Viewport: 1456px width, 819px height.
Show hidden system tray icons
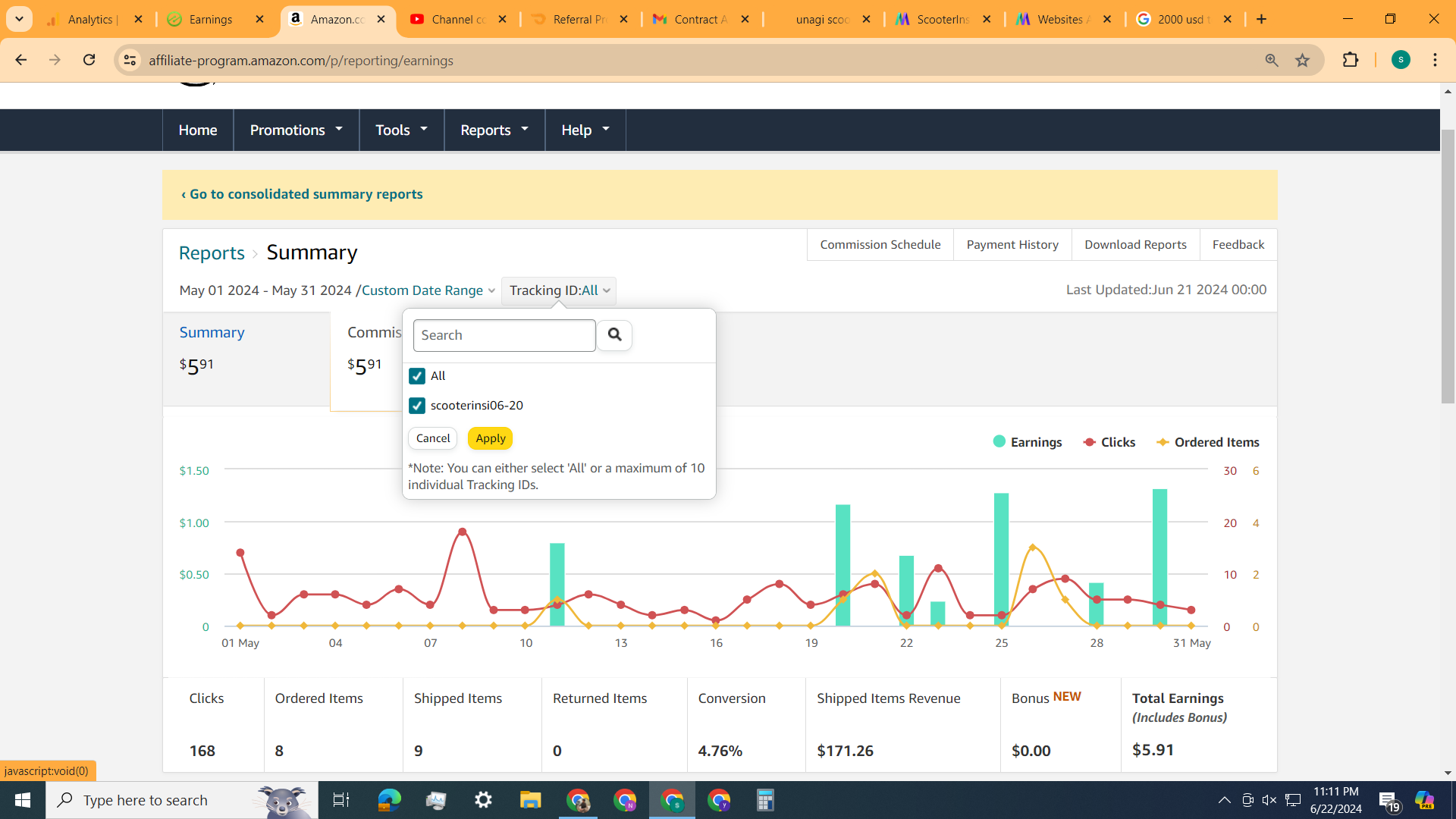(1224, 800)
